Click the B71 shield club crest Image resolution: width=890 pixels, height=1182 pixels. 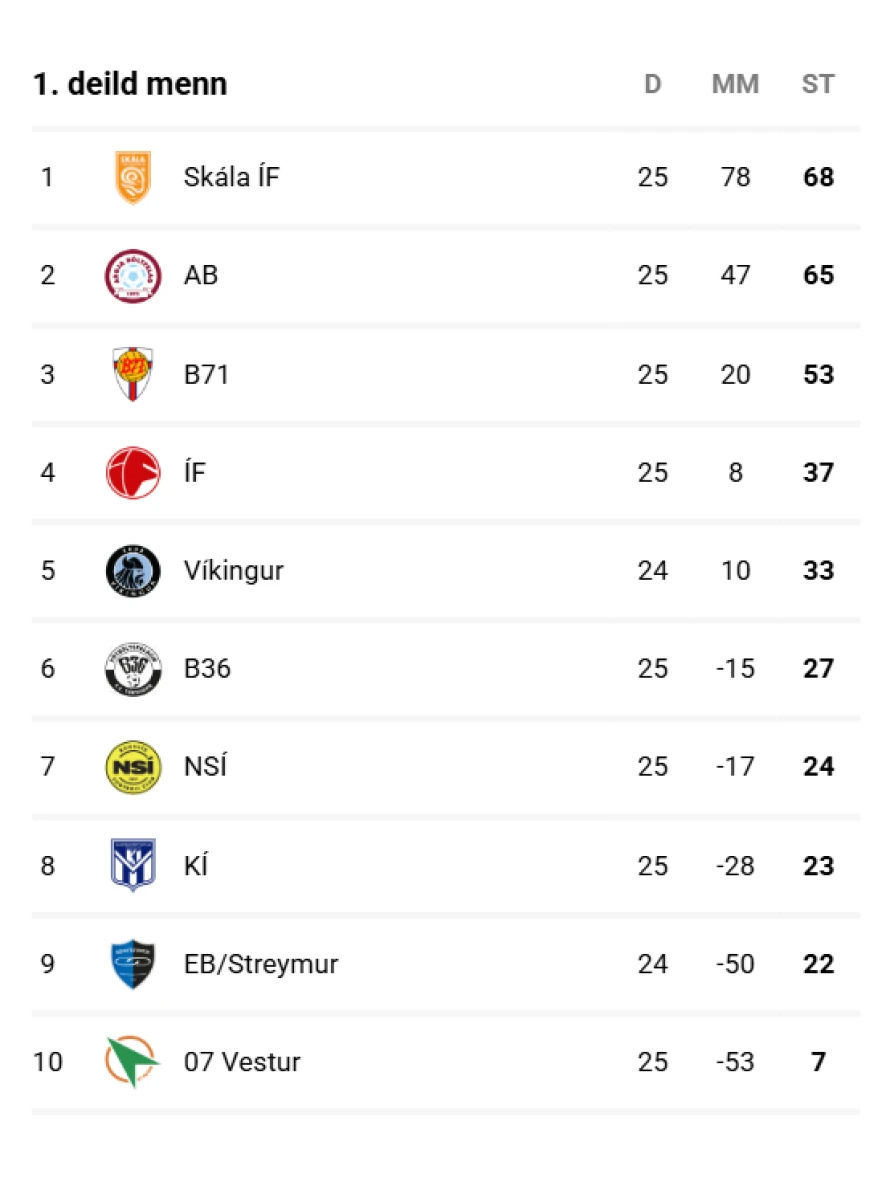click(x=133, y=375)
